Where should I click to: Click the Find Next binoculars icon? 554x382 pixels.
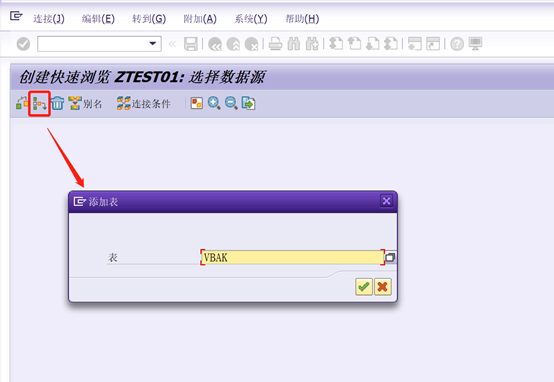pos(312,44)
